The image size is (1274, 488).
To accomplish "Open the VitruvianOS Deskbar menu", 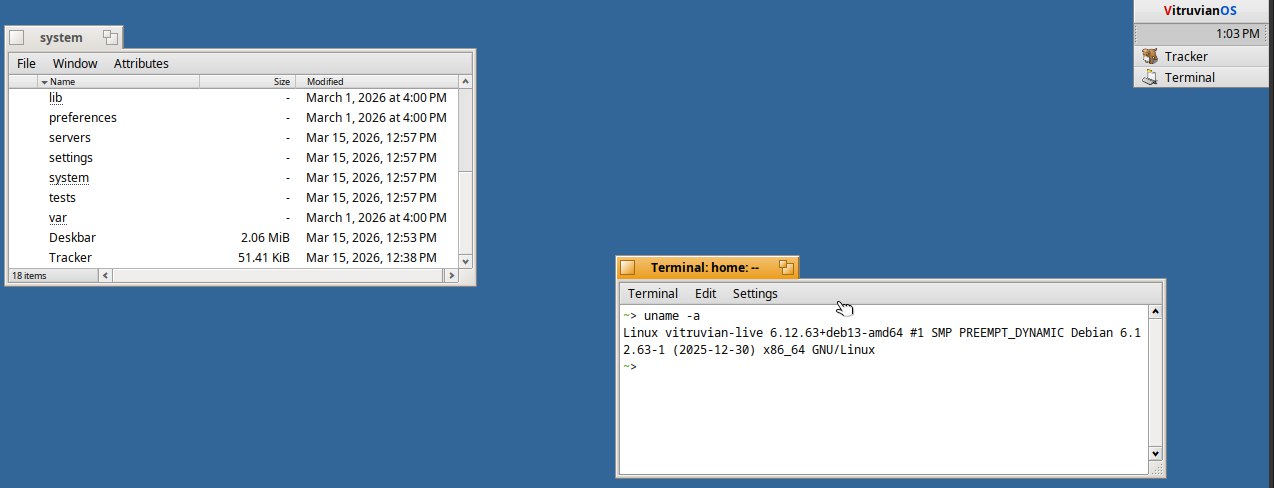I will 1203,10.
